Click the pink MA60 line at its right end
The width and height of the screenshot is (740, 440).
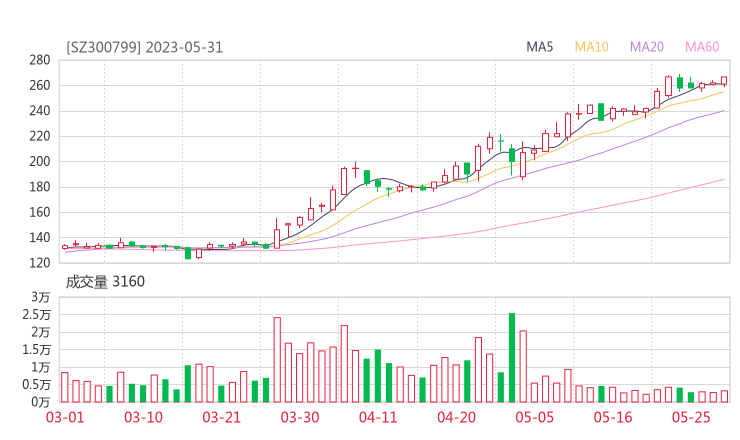(x=722, y=180)
